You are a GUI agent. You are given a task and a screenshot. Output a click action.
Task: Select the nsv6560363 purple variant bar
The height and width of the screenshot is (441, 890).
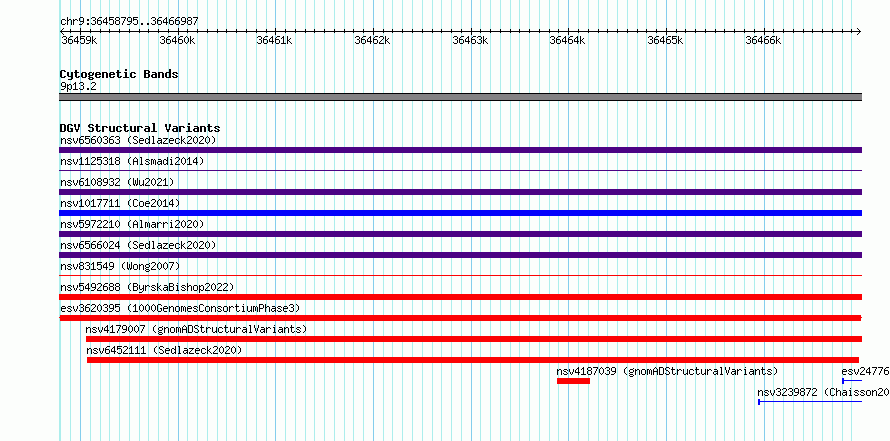(460, 150)
